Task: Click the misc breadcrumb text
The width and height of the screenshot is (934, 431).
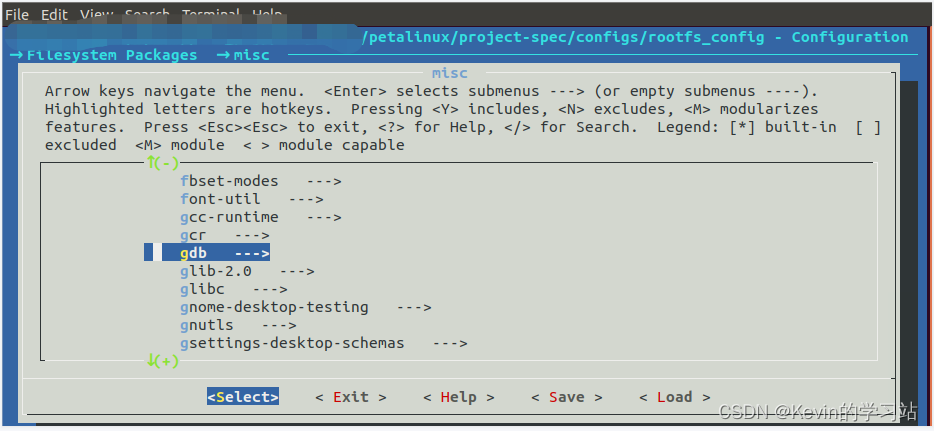Action: (251, 55)
